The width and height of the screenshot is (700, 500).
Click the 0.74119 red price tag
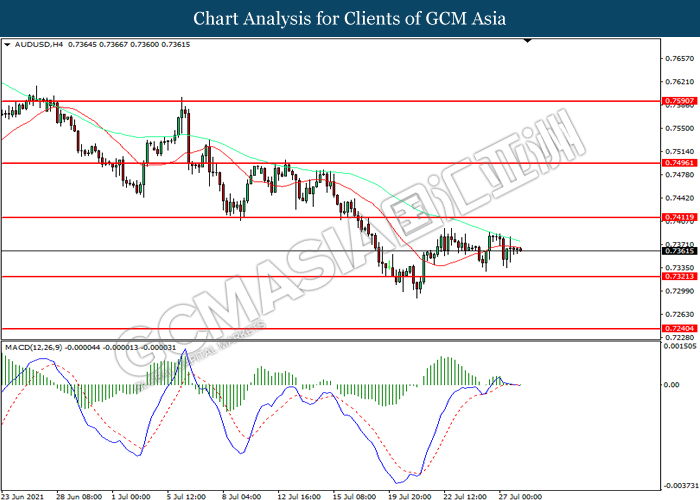point(678,217)
